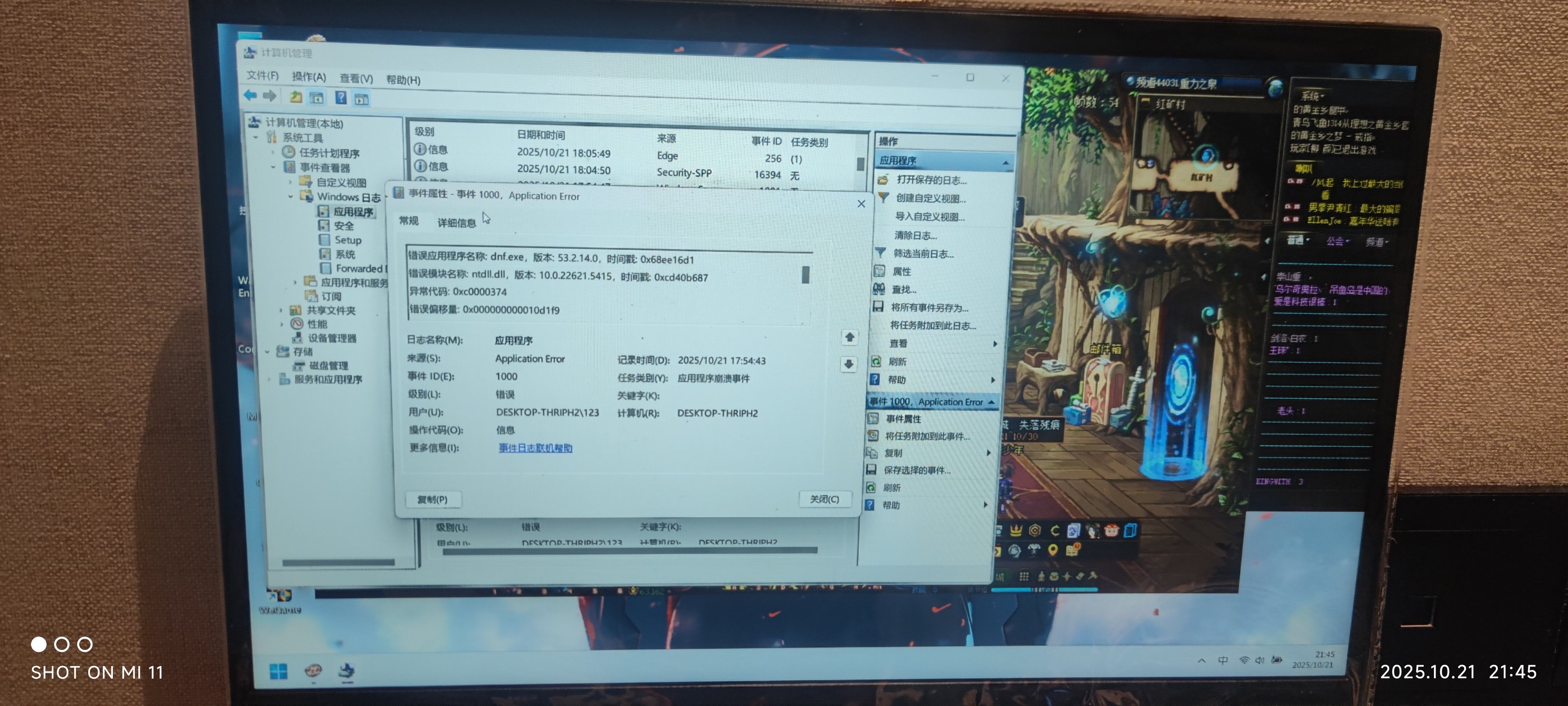Collapse the 事件查看器 tree node
This screenshot has width=1568, height=706.
[273, 167]
